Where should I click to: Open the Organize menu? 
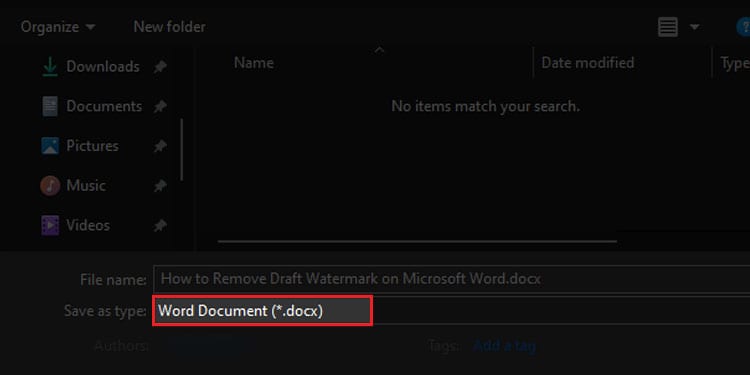[x=58, y=27]
